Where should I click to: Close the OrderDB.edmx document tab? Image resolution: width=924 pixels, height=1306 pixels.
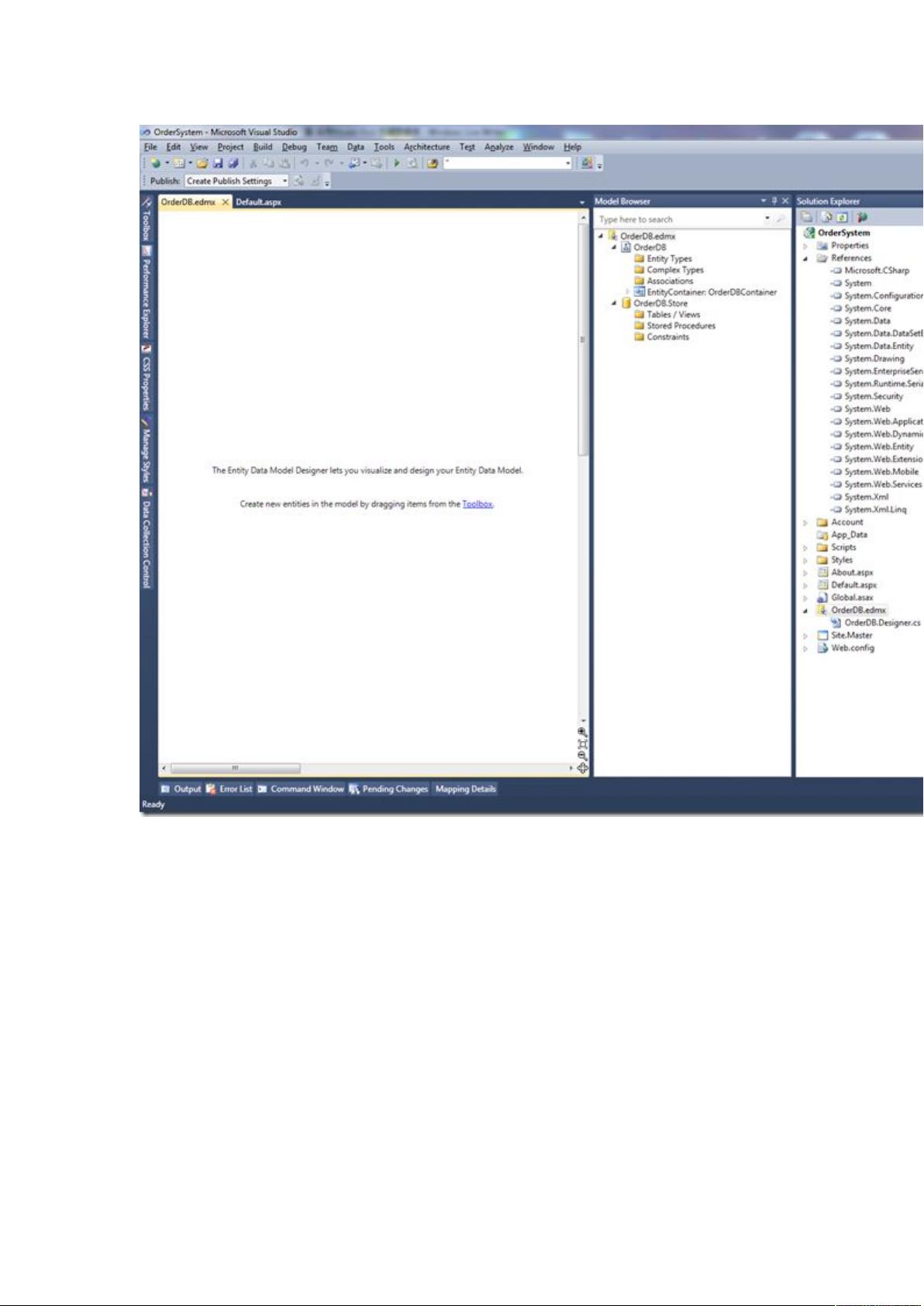(x=226, y=202)
